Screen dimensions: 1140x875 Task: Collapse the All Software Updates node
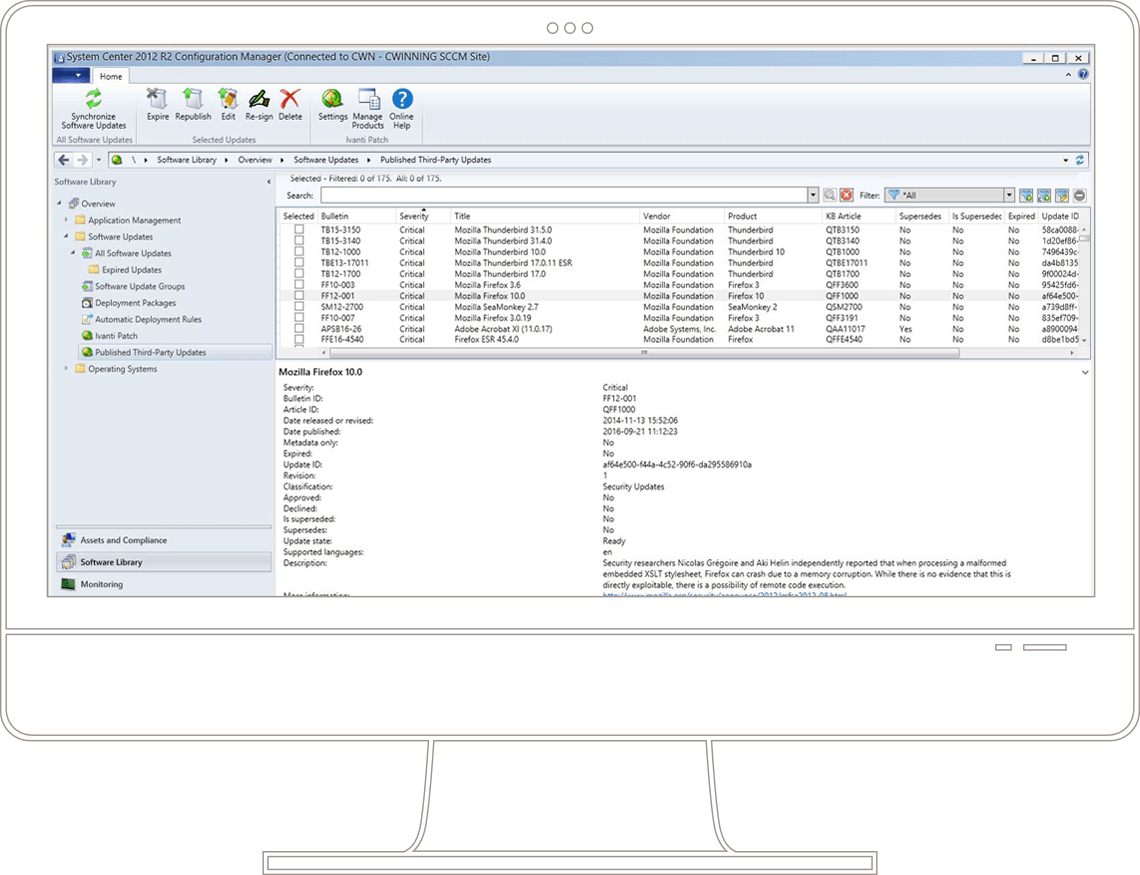click(73, 253)
